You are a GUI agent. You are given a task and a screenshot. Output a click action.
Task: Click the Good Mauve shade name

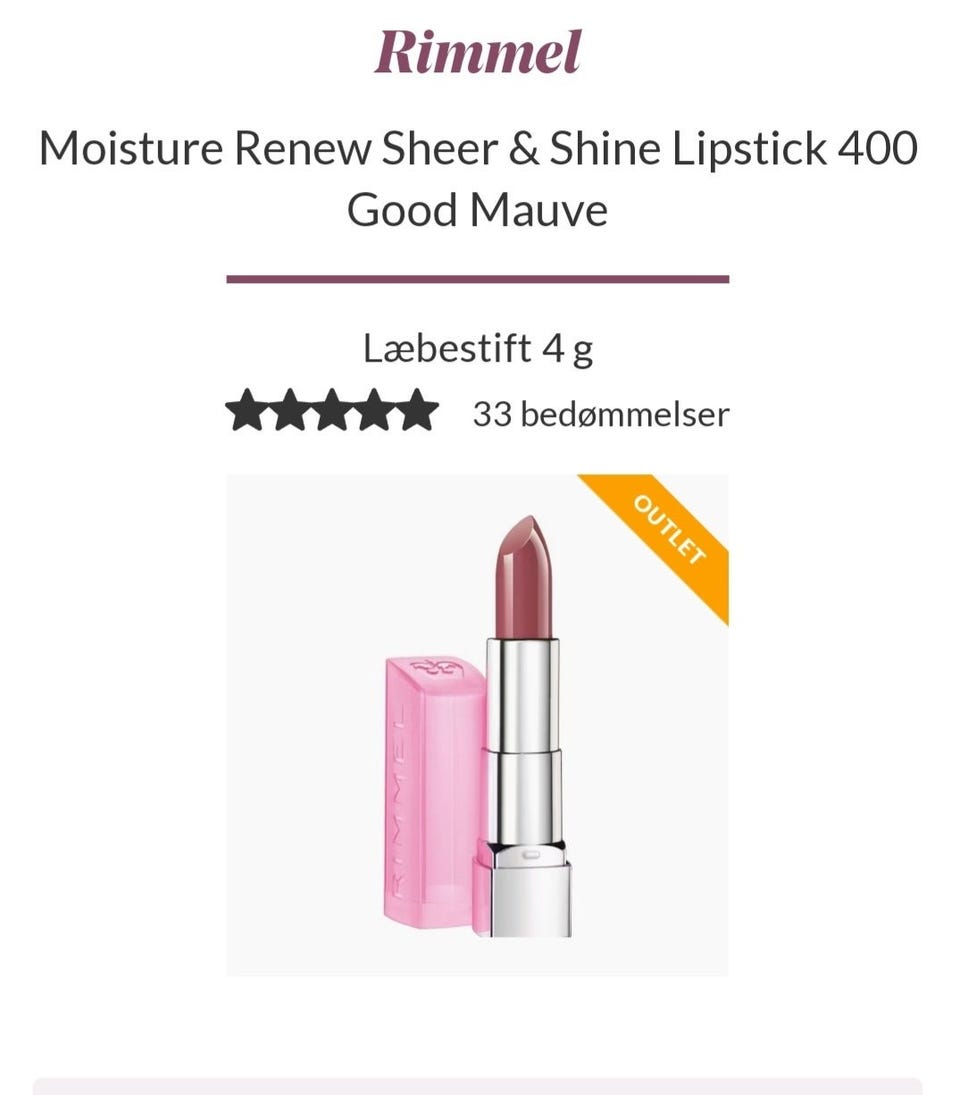pyautogui.click(x=478, y=210)
